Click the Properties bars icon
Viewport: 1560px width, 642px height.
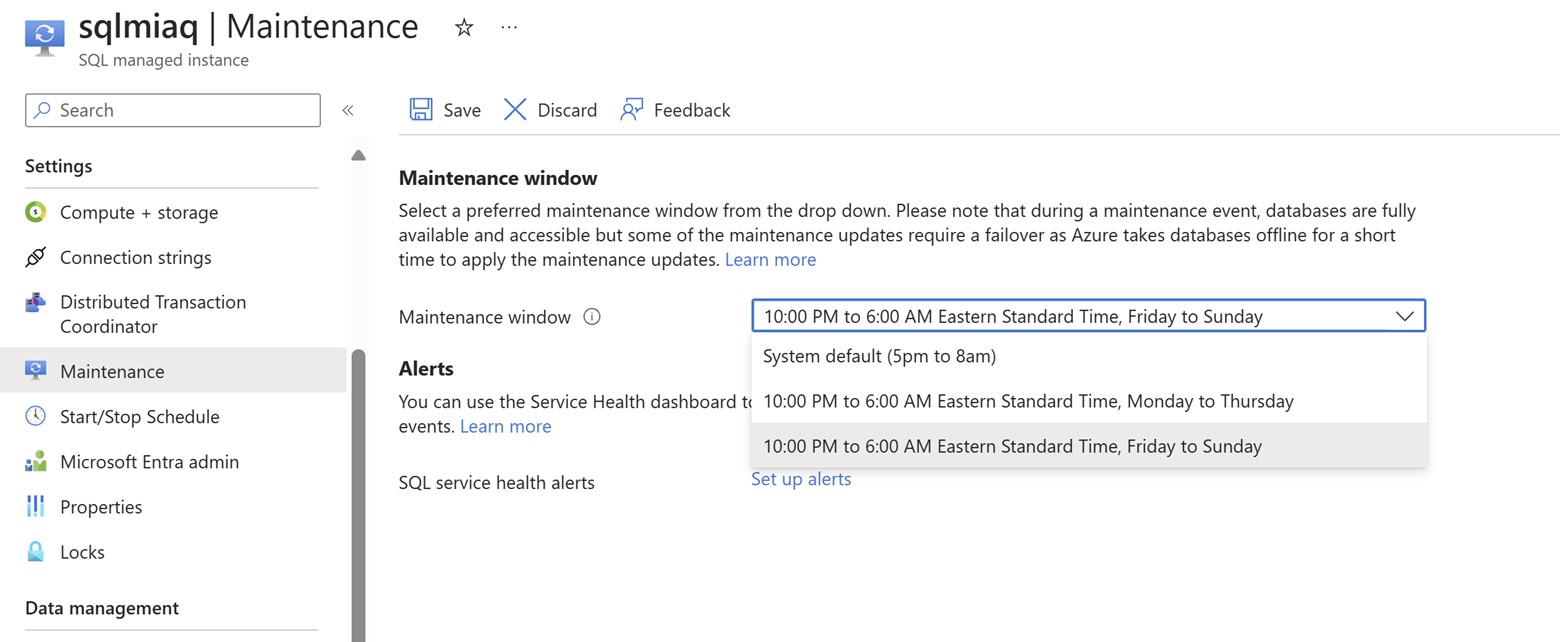pos(35,506)
